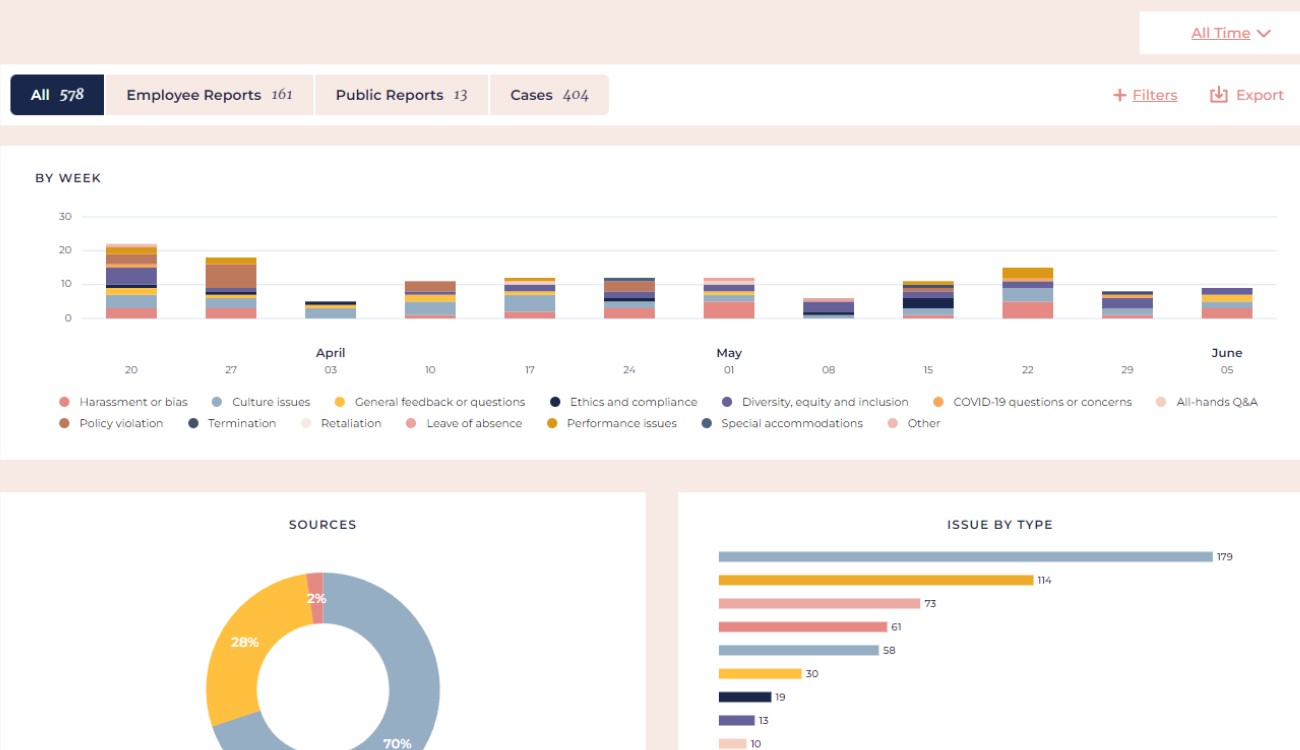Toggle Policy violation legend dot
This screenshot has height=750, width=1300.
click(x=65, y=423)
